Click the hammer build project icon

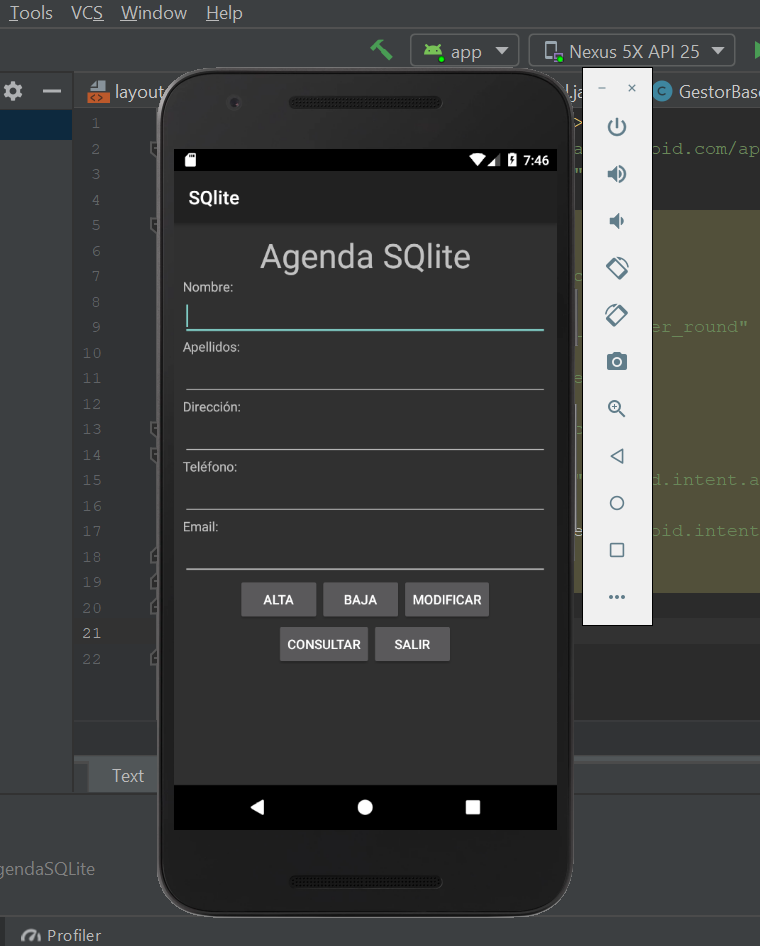pyautogui.click(x=381, y=50)
